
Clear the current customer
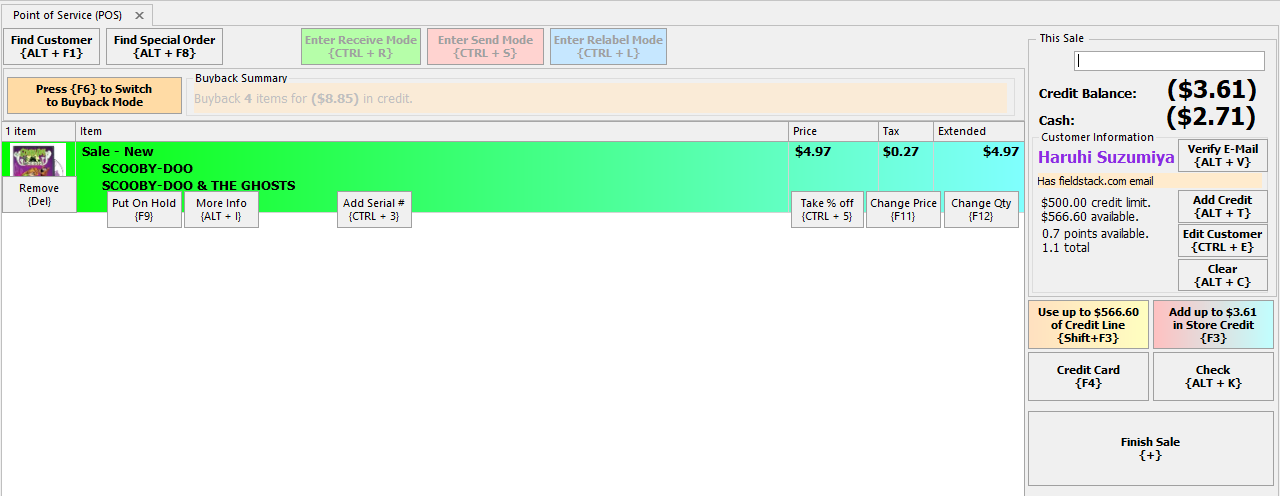click(1223, 275)
